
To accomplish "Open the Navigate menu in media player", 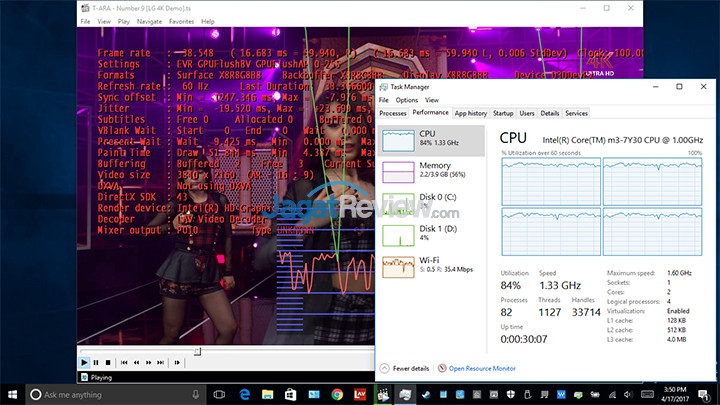I will (x=149, y=22).
